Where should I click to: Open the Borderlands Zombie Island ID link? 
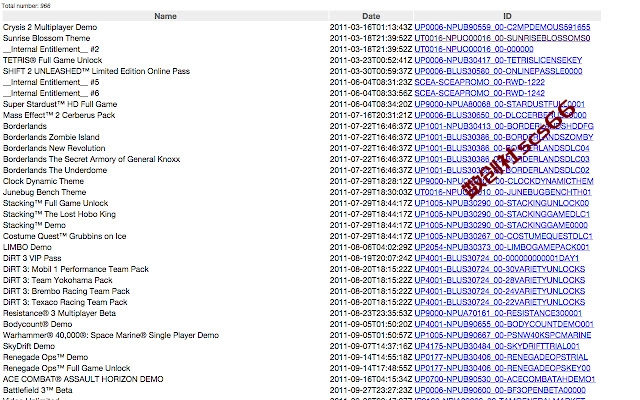pos(504,137)
